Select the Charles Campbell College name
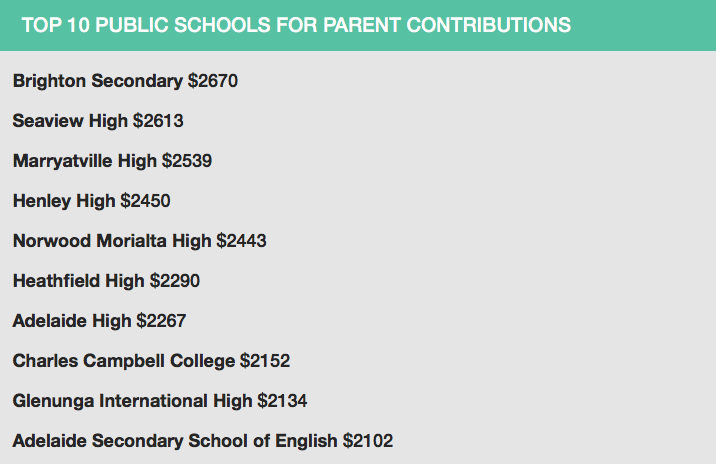 pyautogui.click(x=124, y=361)
